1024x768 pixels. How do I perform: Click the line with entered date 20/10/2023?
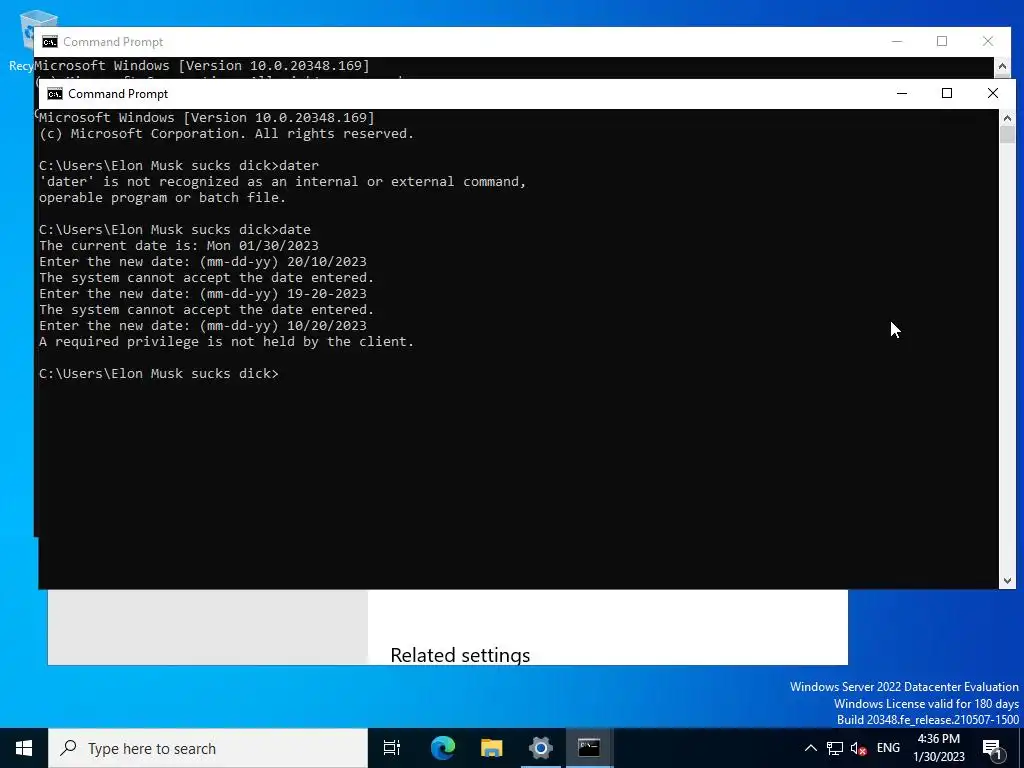[x=203, y=261]
